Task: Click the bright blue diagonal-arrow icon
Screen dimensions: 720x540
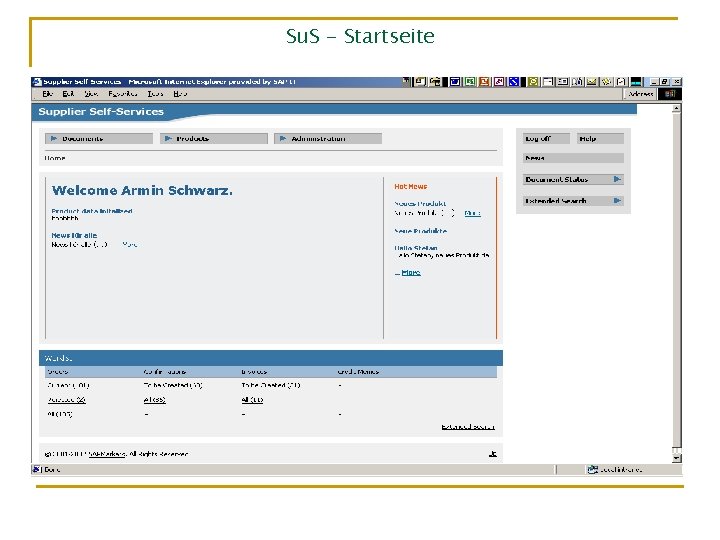Action: click(514, 82)
